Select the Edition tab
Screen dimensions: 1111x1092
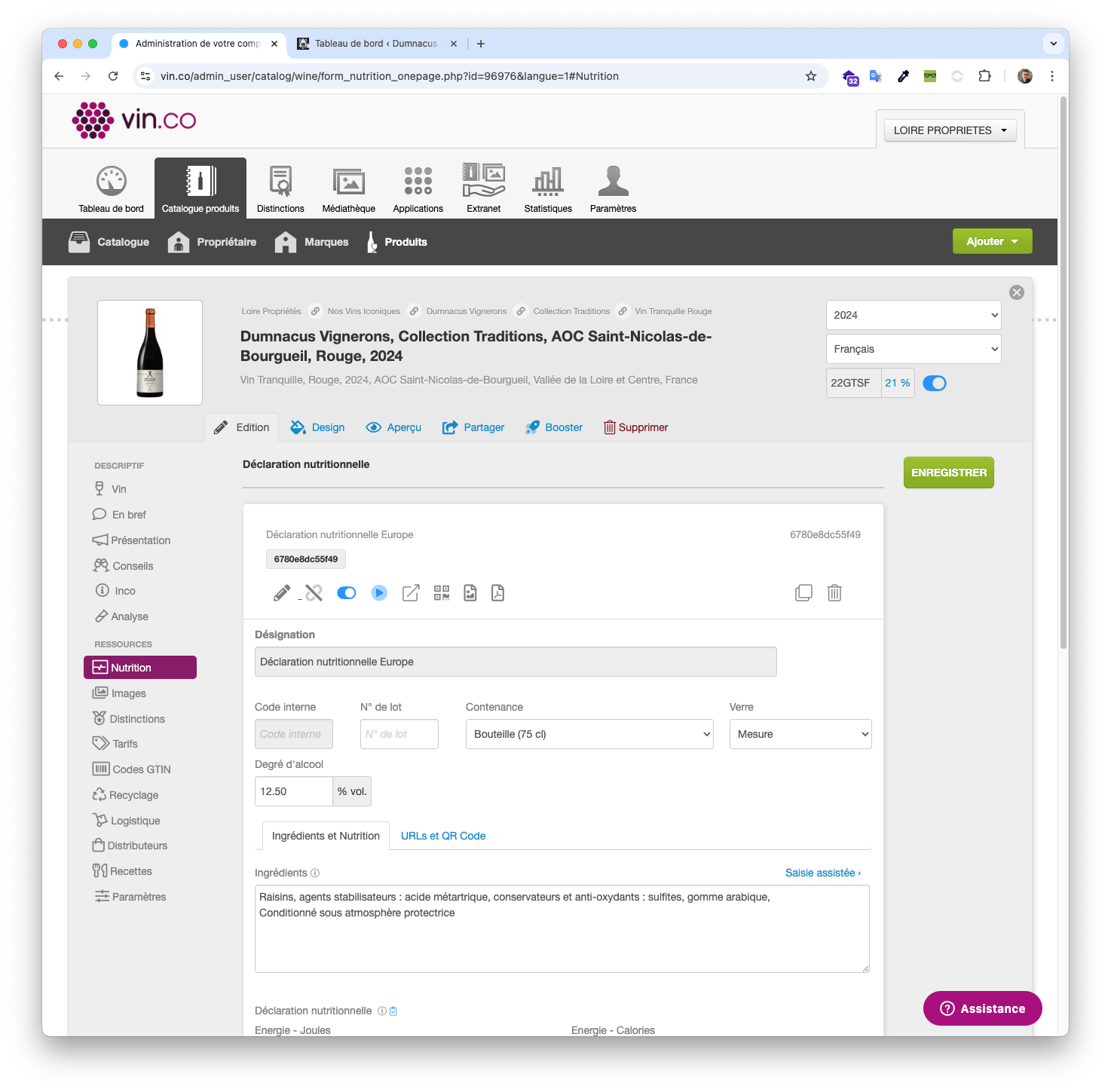(x=242, y=427)
